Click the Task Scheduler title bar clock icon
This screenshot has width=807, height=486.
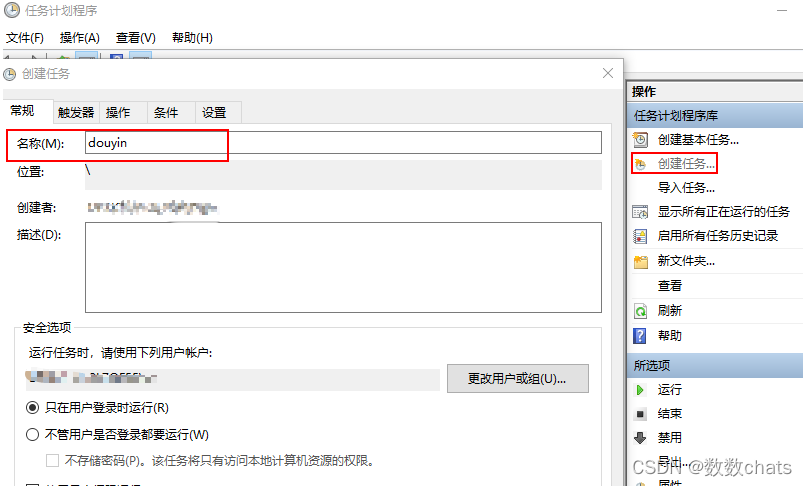12,10
